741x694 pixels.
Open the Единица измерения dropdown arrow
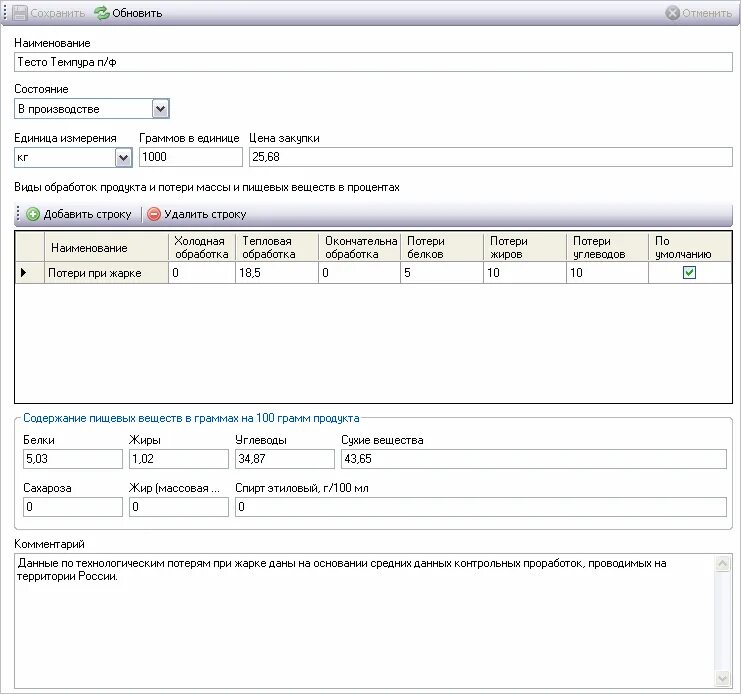[x=123, y=157]
